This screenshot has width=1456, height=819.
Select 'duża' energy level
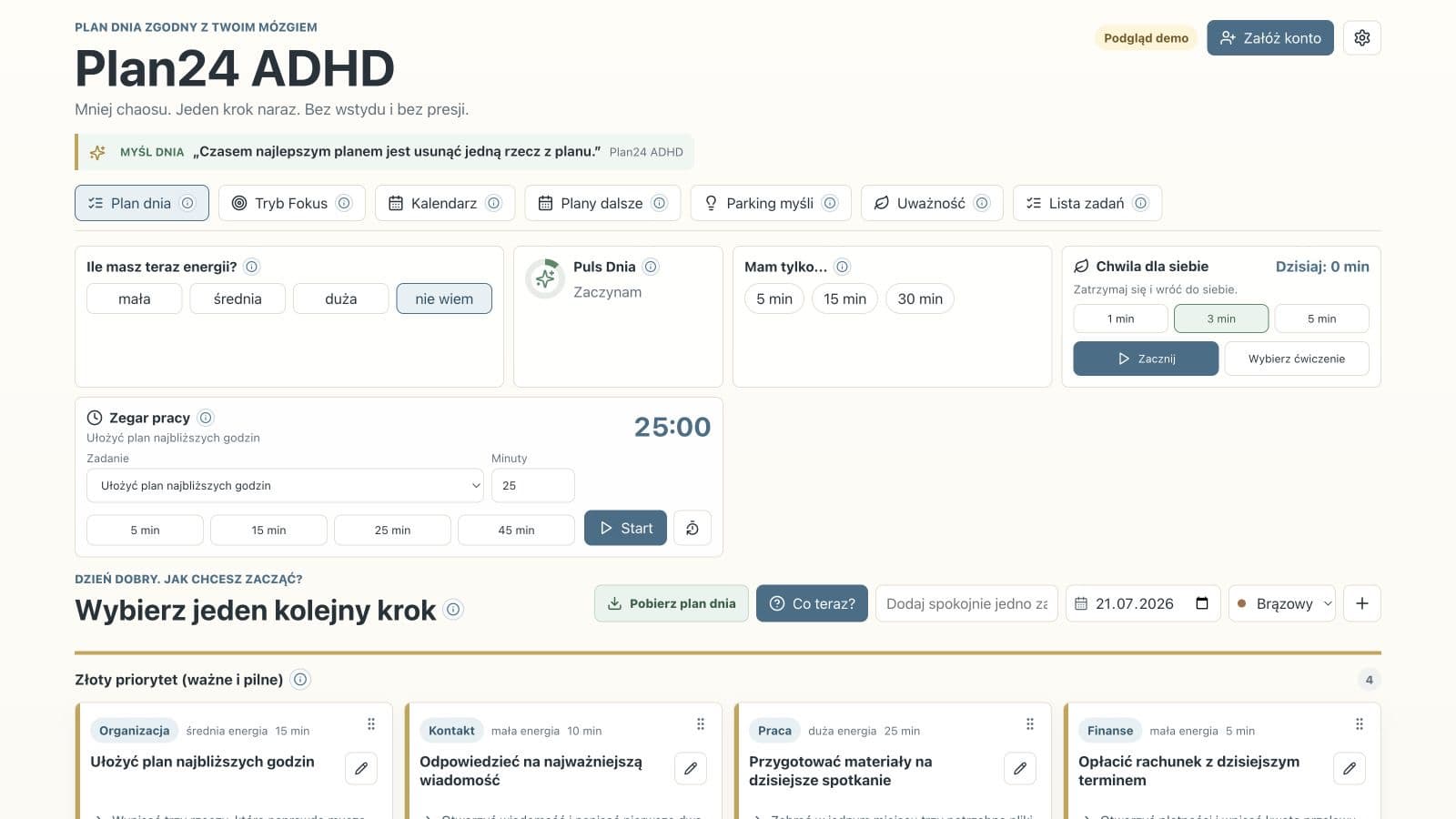tap(341, 298)
